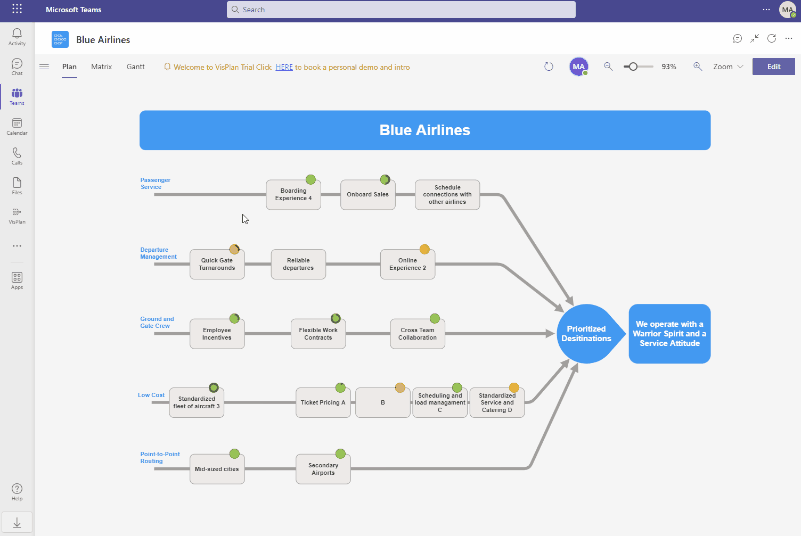Select the Employee Incentives card

(x=217, y=334)
